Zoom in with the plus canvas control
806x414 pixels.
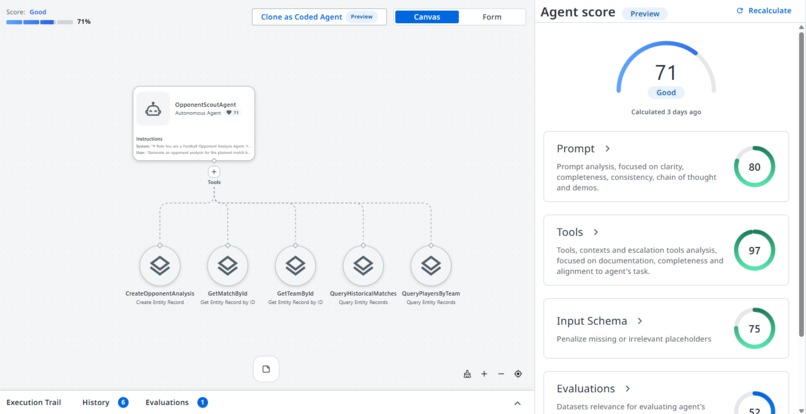click(484, 374)
